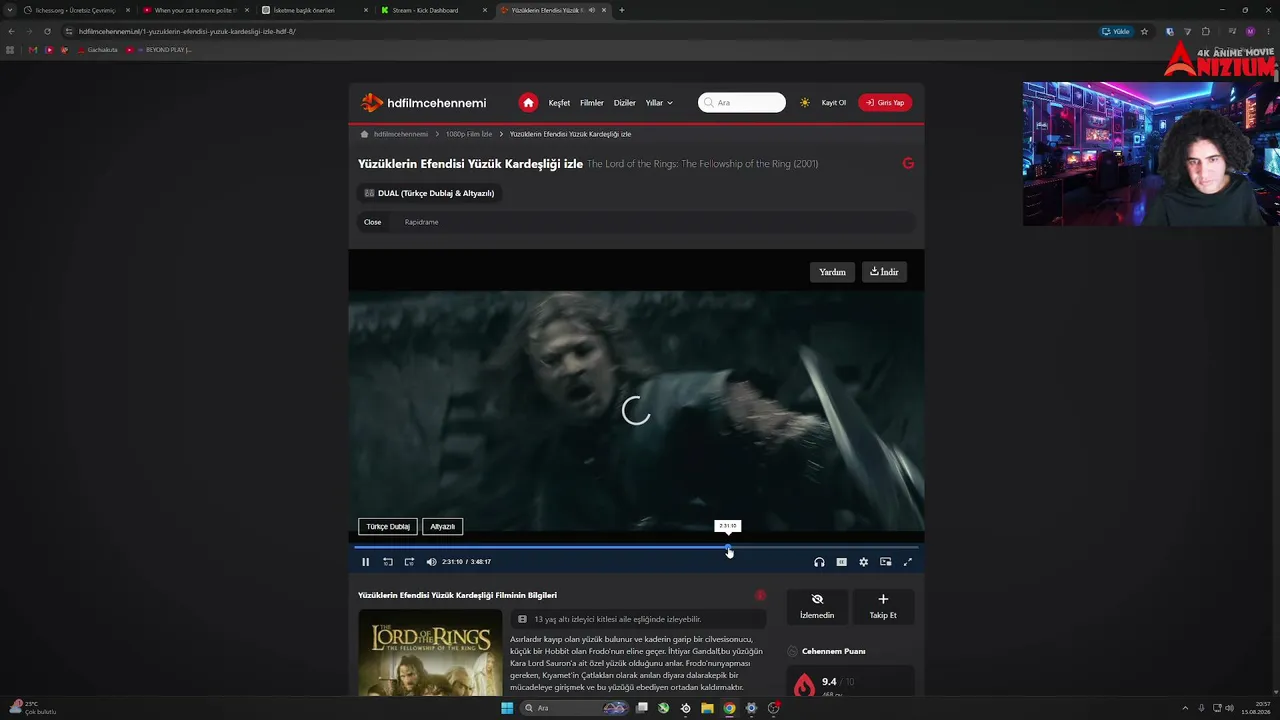Click the red report flag icon
Screen dimensions: 1280x720
(760, 595)
